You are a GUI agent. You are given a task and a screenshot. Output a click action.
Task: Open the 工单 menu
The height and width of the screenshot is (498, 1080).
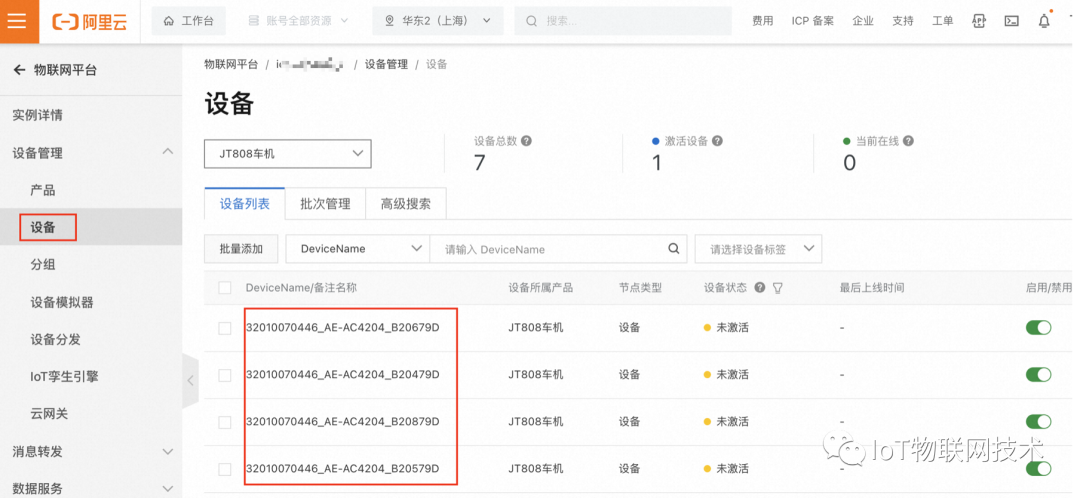(943, 21)
